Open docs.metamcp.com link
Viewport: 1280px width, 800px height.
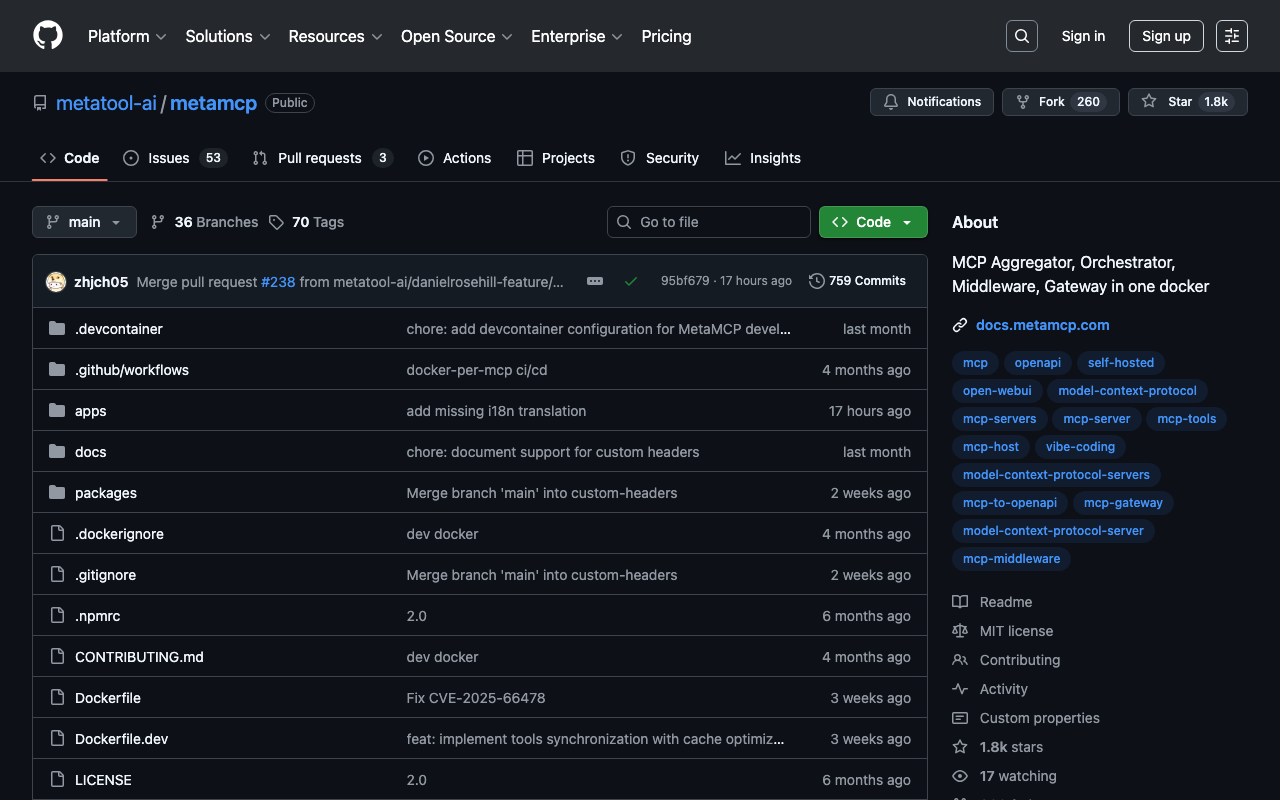pos(1042,325)
